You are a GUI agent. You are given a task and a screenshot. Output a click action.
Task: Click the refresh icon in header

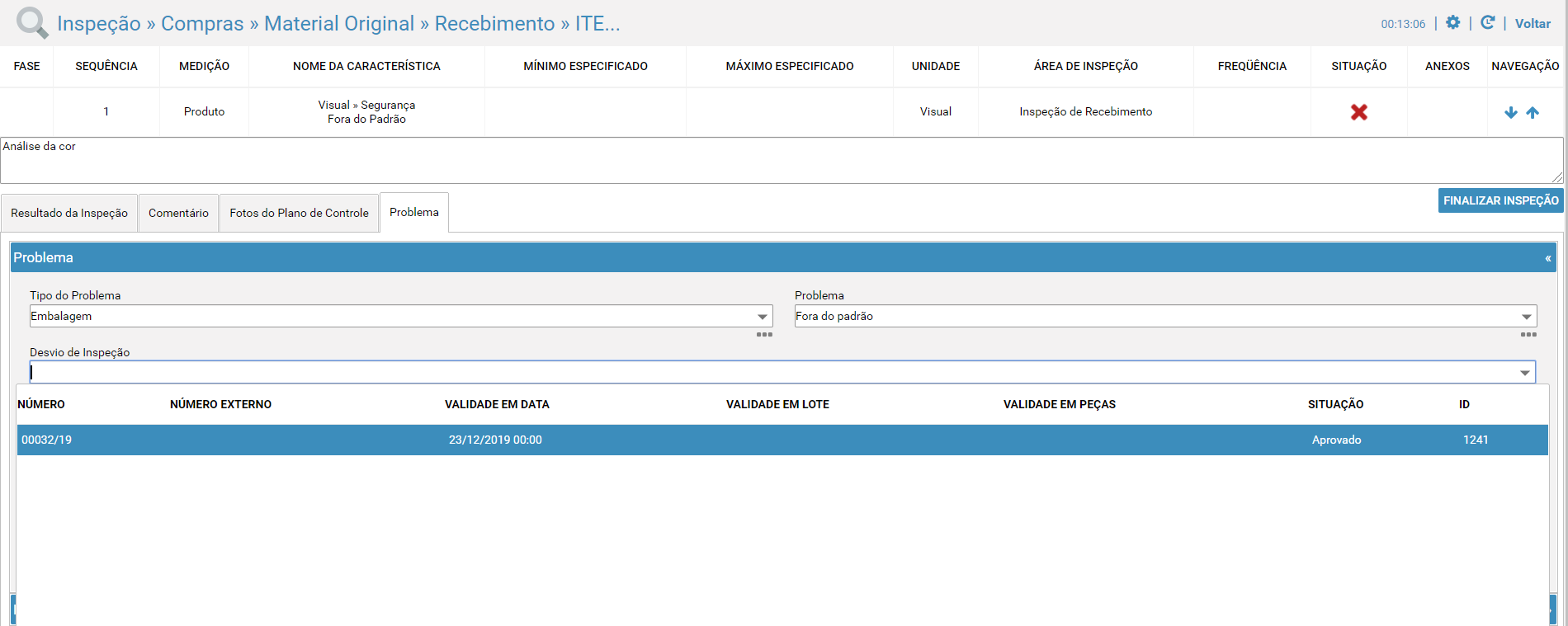tap(1488, 23)
